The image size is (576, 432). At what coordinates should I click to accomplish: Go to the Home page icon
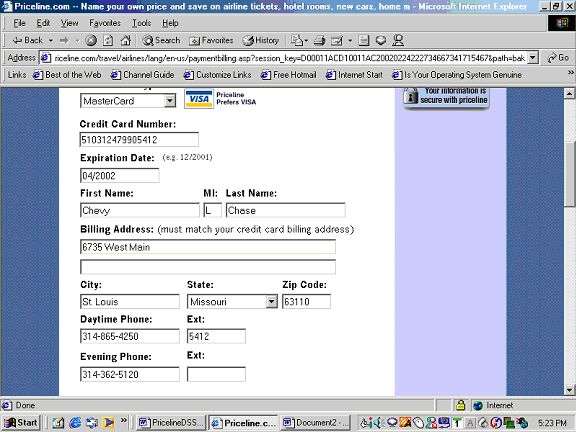126,40
